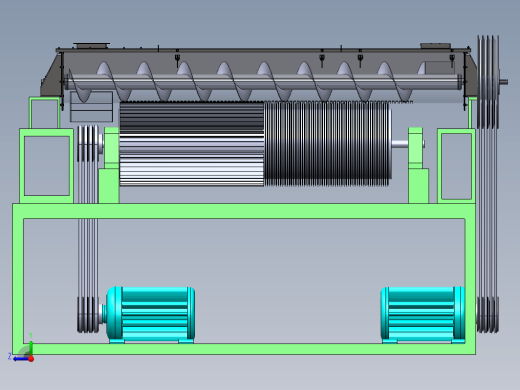Screen dimensions: 520x390
Task: Click the blue Z axis arrow of the triad
Action: pyautogui.click(x=20, y=359)
